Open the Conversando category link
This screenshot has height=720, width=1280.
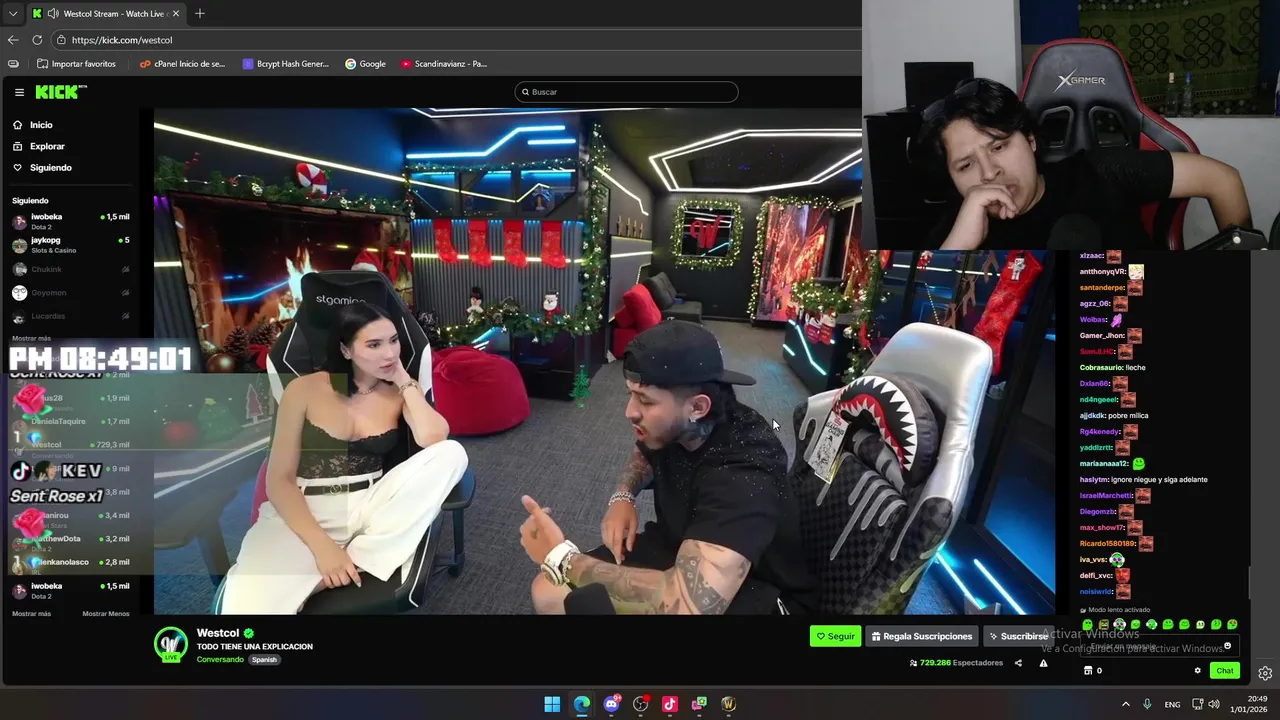point(220,660)
